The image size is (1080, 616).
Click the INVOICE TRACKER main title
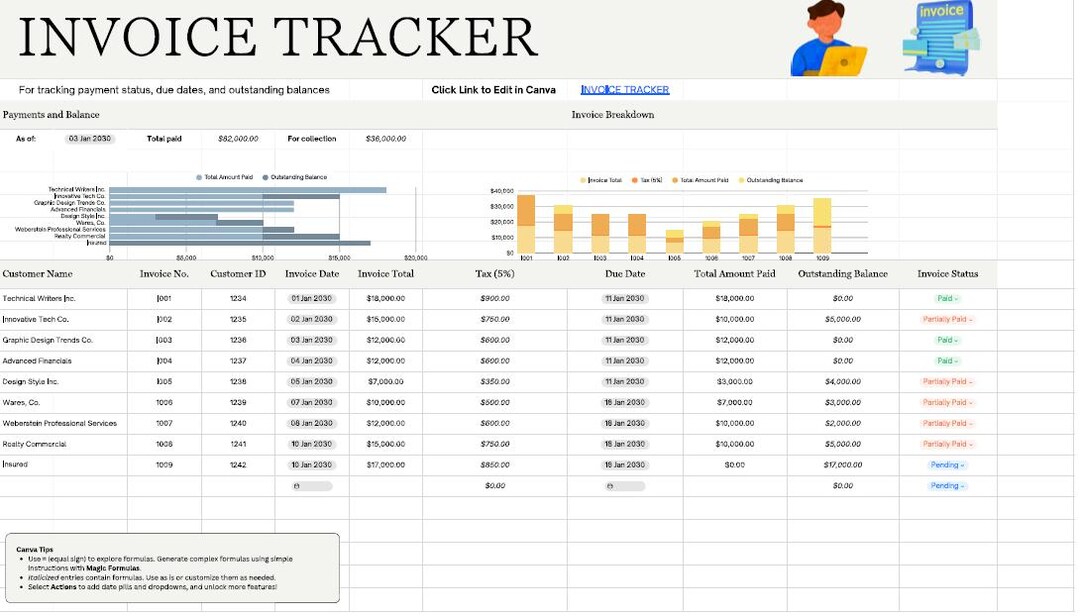pos(278,38)
